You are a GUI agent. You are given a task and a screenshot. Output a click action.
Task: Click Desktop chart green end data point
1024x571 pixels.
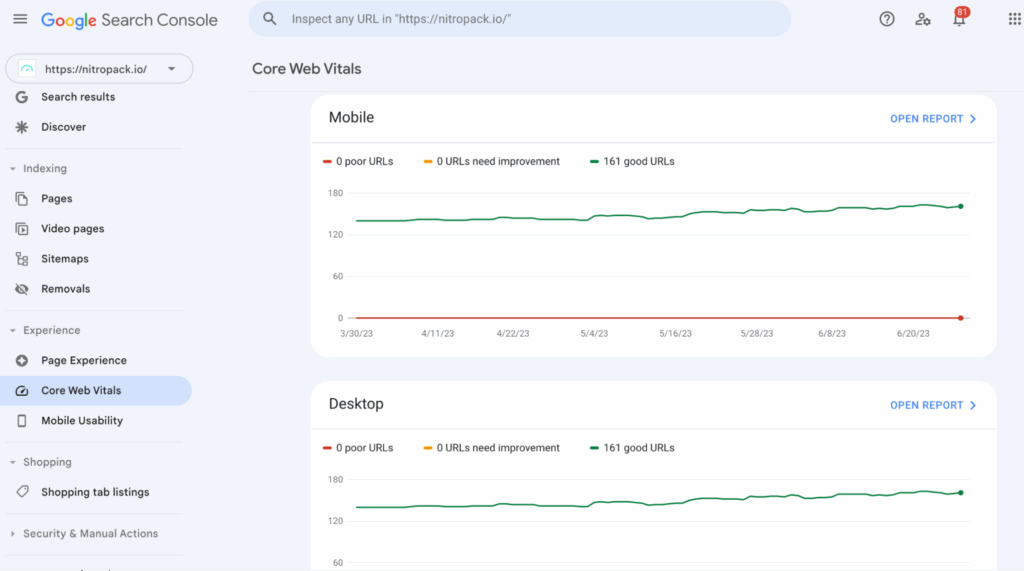(x=961, y=493)
